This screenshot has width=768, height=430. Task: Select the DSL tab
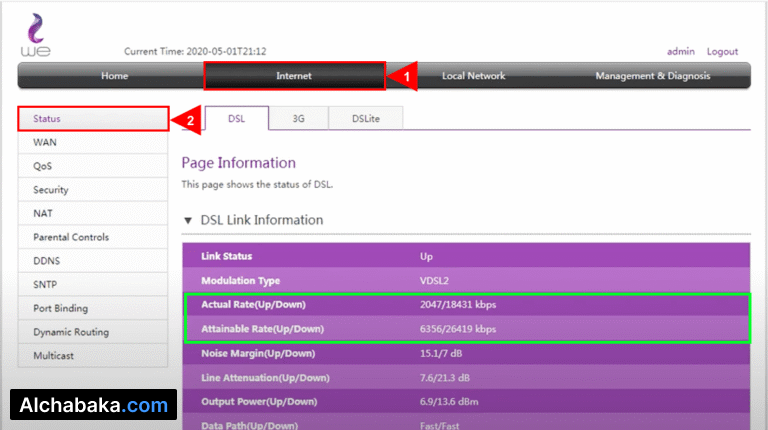coord(236,118)
